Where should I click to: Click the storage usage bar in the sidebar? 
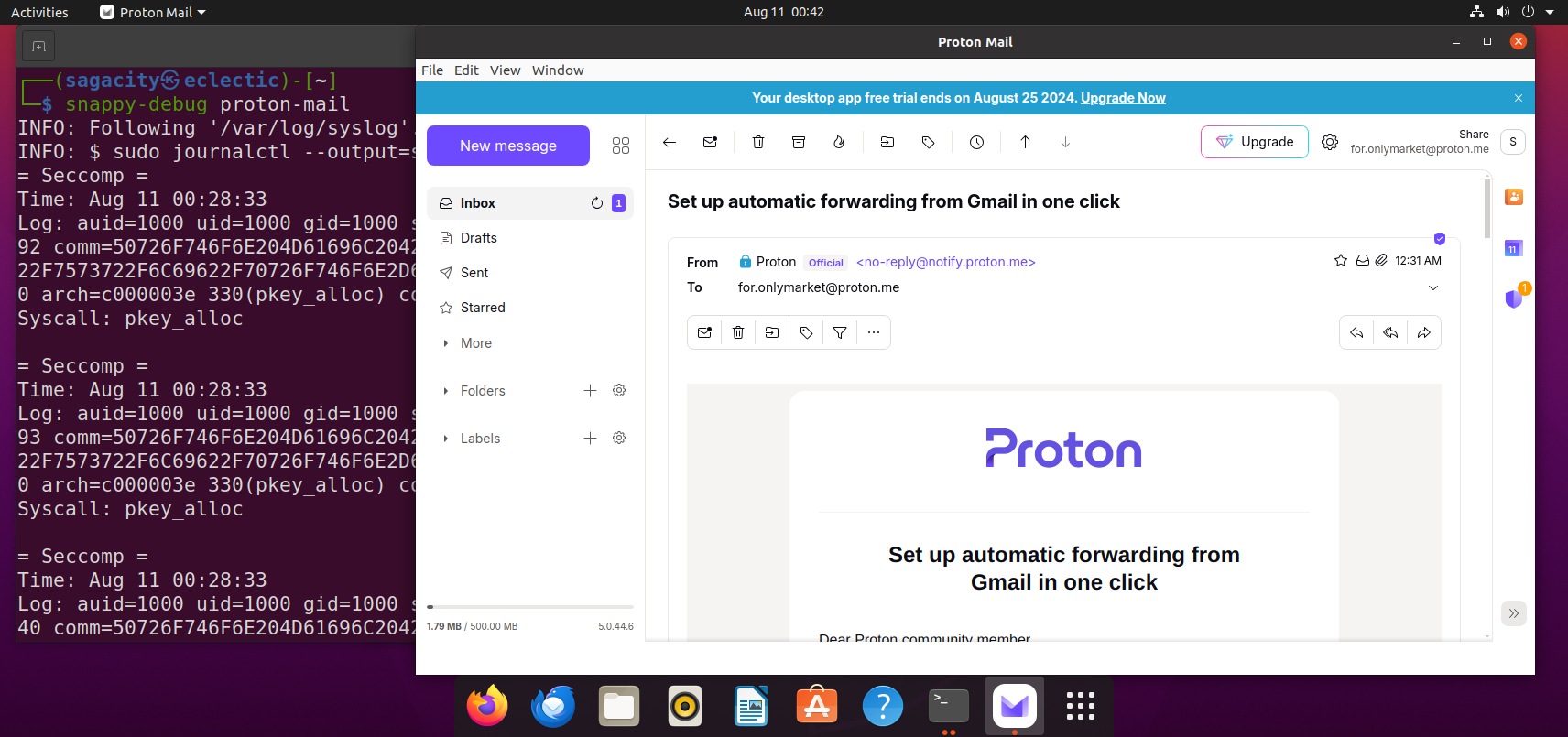[529, 607]
